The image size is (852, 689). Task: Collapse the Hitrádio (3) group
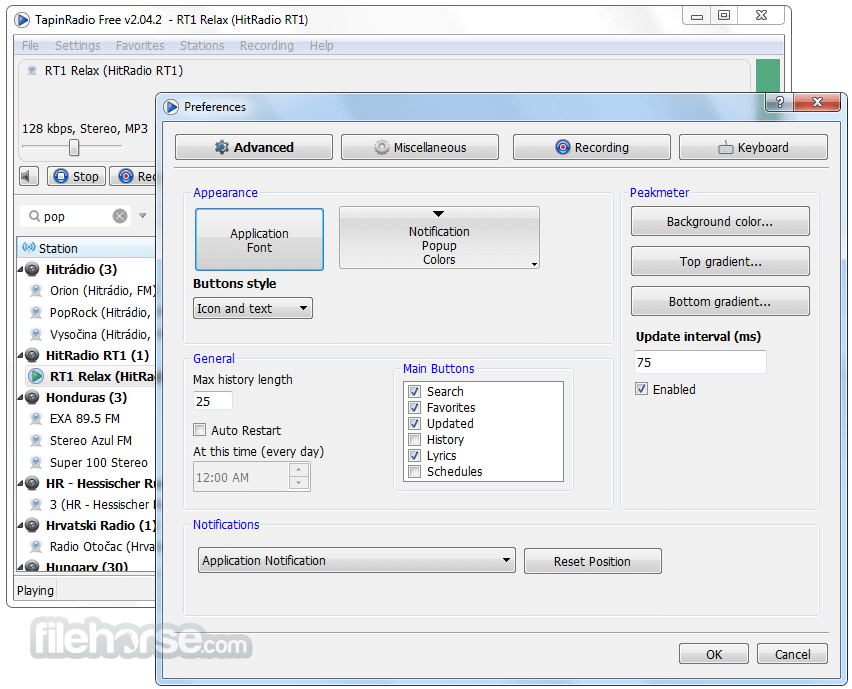pyautogui.click(x=20, y=269)
